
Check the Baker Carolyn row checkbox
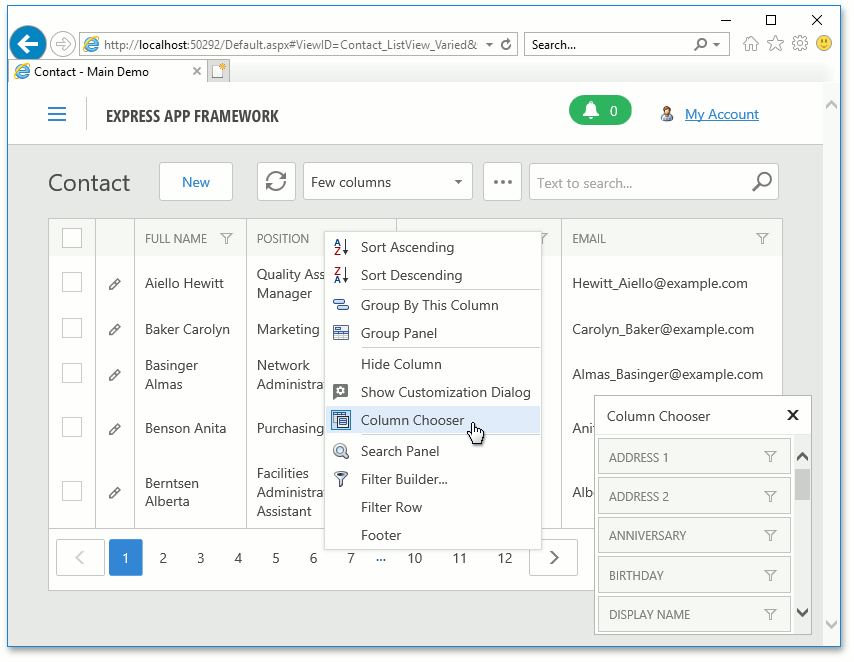[72, 329]
